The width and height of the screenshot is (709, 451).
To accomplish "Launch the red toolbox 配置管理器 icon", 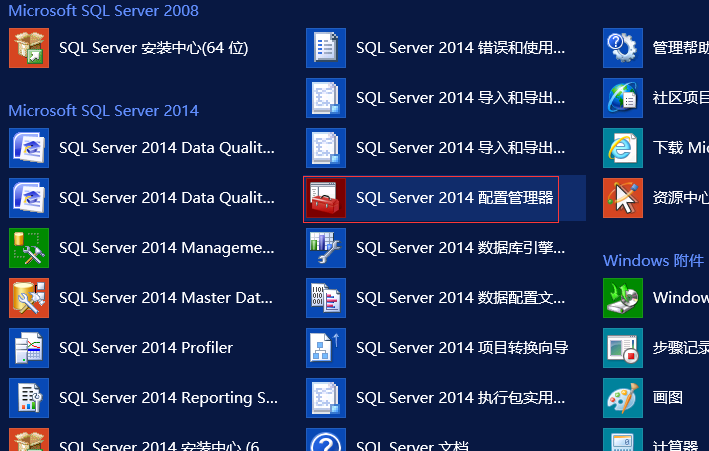I will point(326,198).
